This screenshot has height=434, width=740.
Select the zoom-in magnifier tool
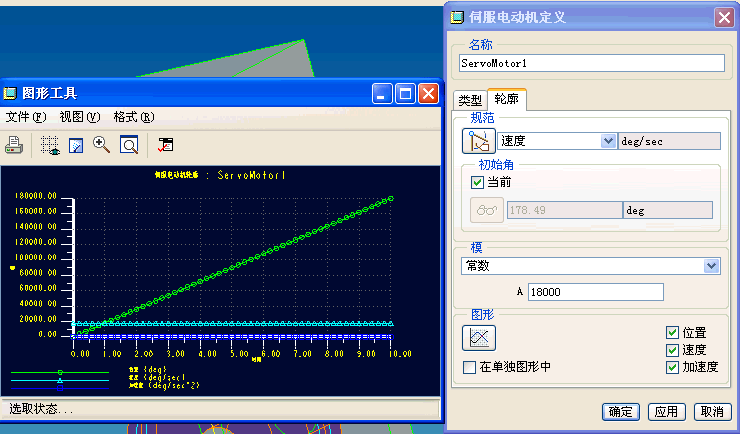(x=101, y=145)
